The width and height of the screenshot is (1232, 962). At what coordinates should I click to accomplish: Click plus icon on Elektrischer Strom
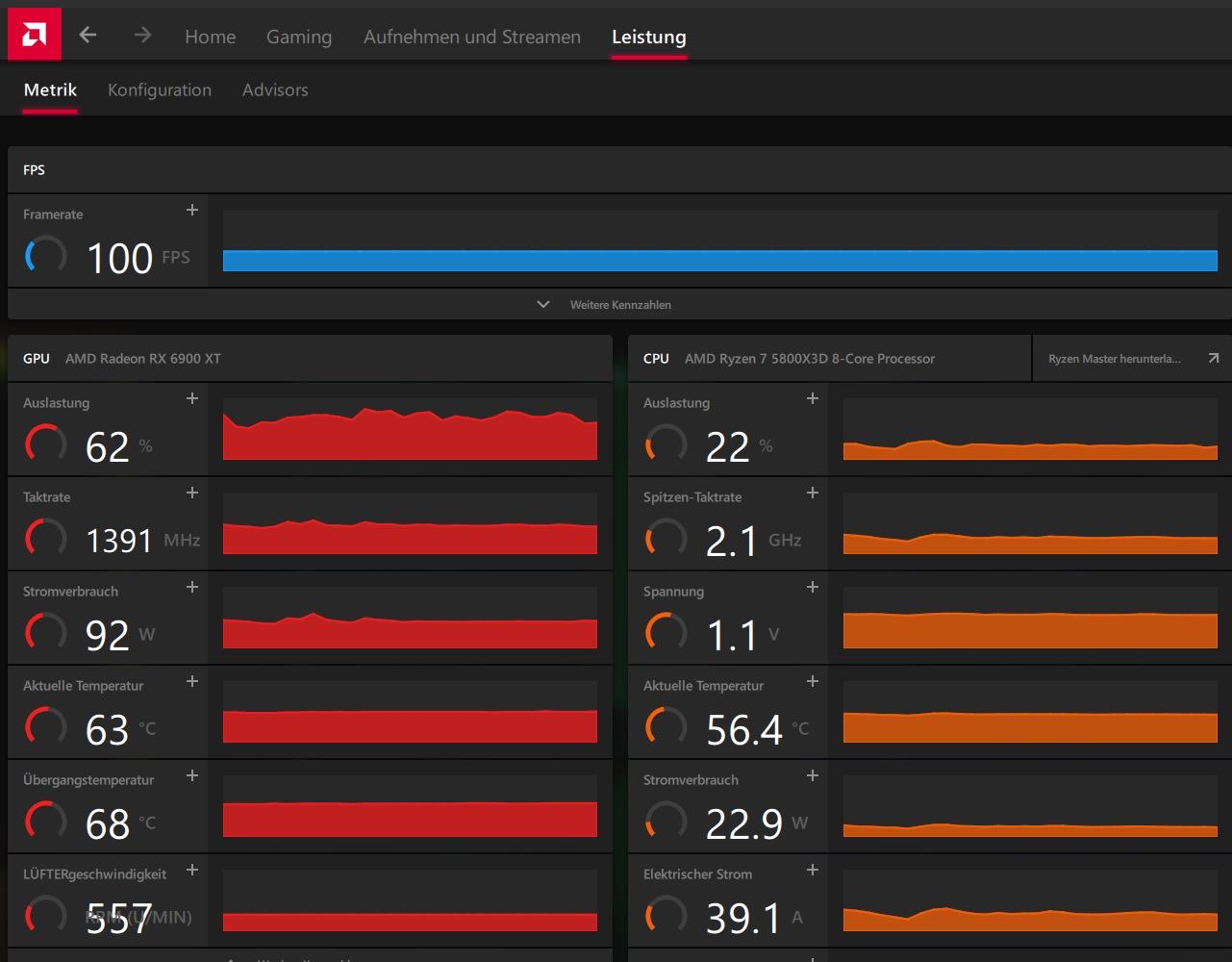point(813,870)
